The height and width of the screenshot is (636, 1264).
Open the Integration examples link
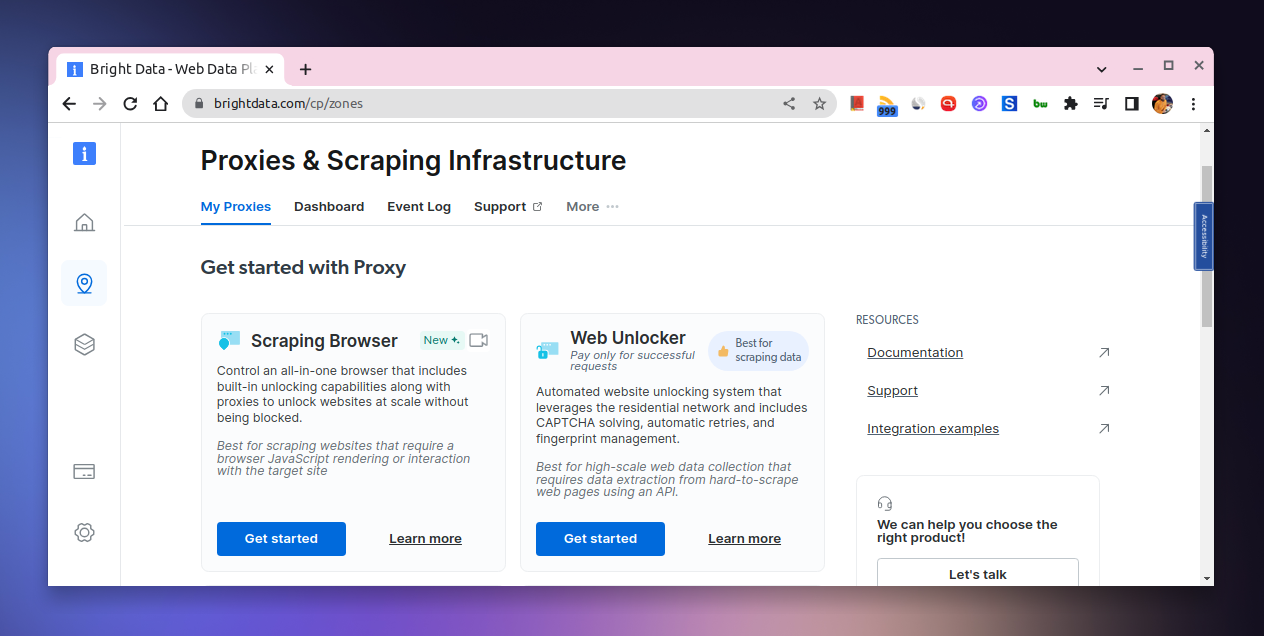coord(933,428)
